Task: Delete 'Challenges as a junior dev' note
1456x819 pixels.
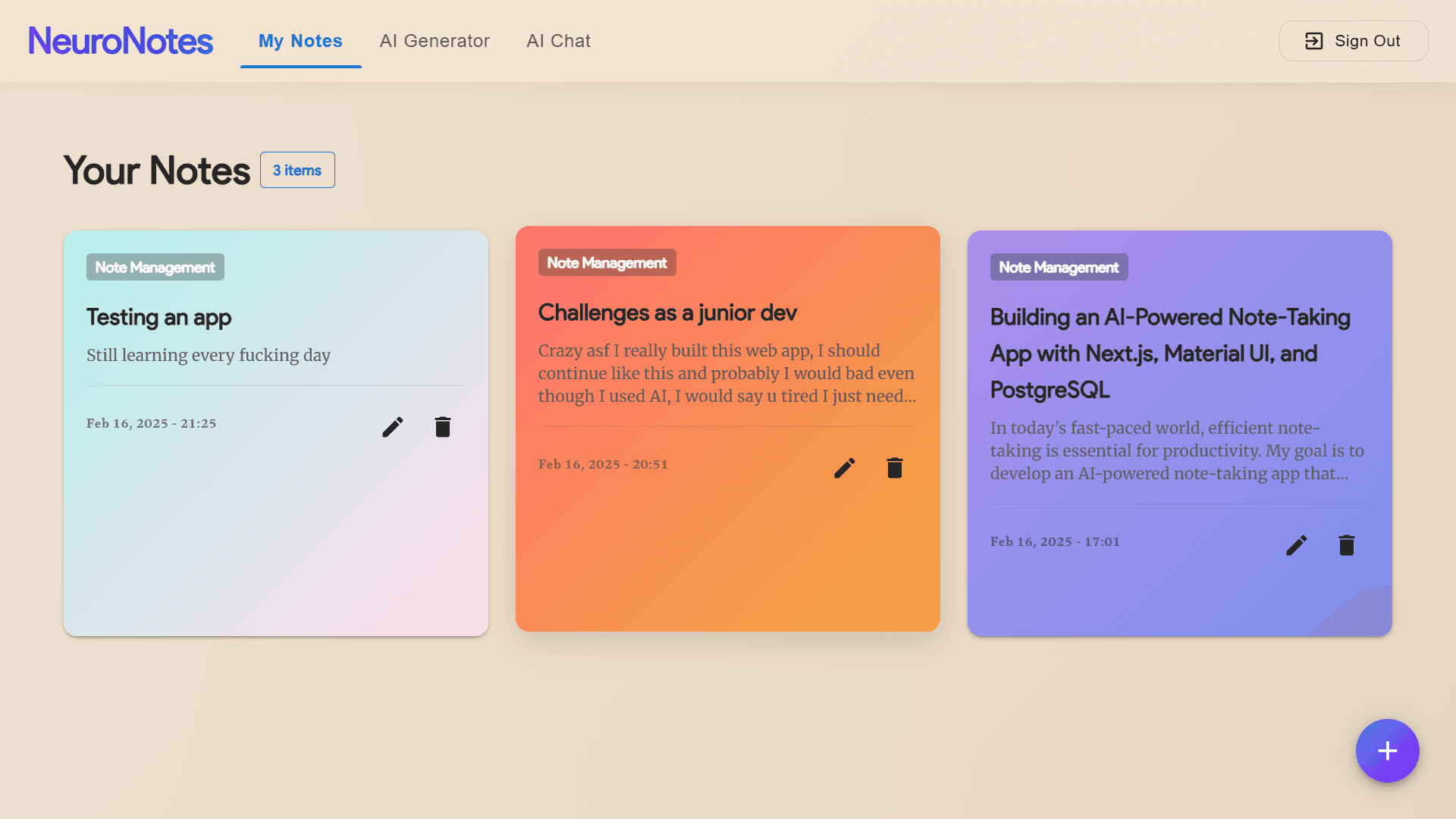Action: 895,468
